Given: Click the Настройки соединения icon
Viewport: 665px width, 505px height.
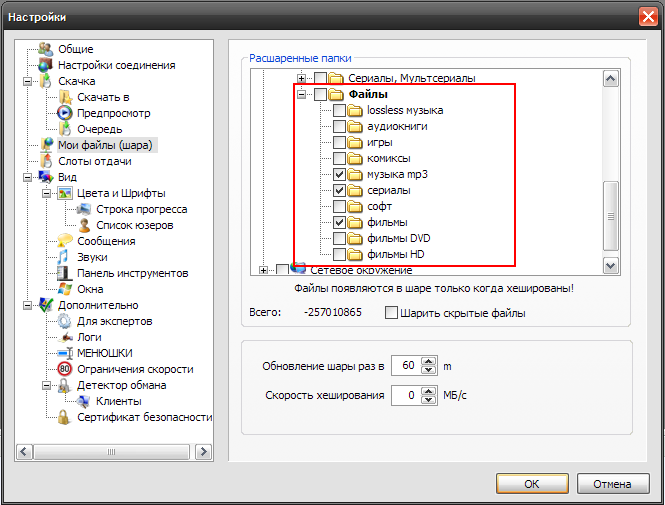Looking at the screenshot, I should point(46,65).
